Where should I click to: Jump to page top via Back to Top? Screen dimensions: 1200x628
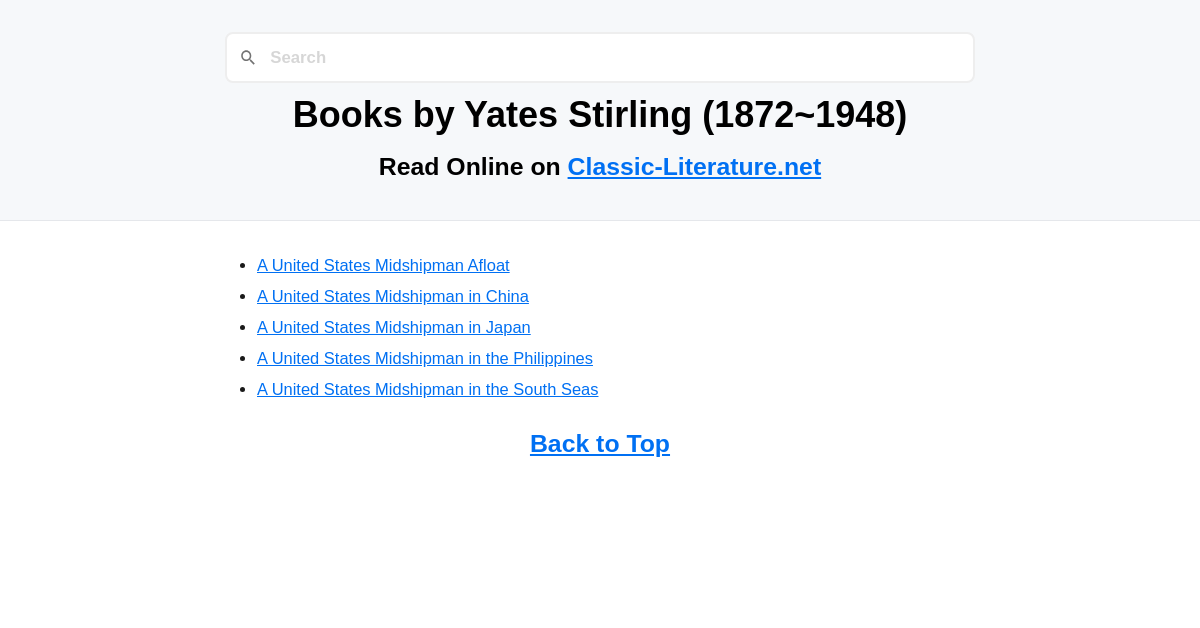tap(600, 443)
